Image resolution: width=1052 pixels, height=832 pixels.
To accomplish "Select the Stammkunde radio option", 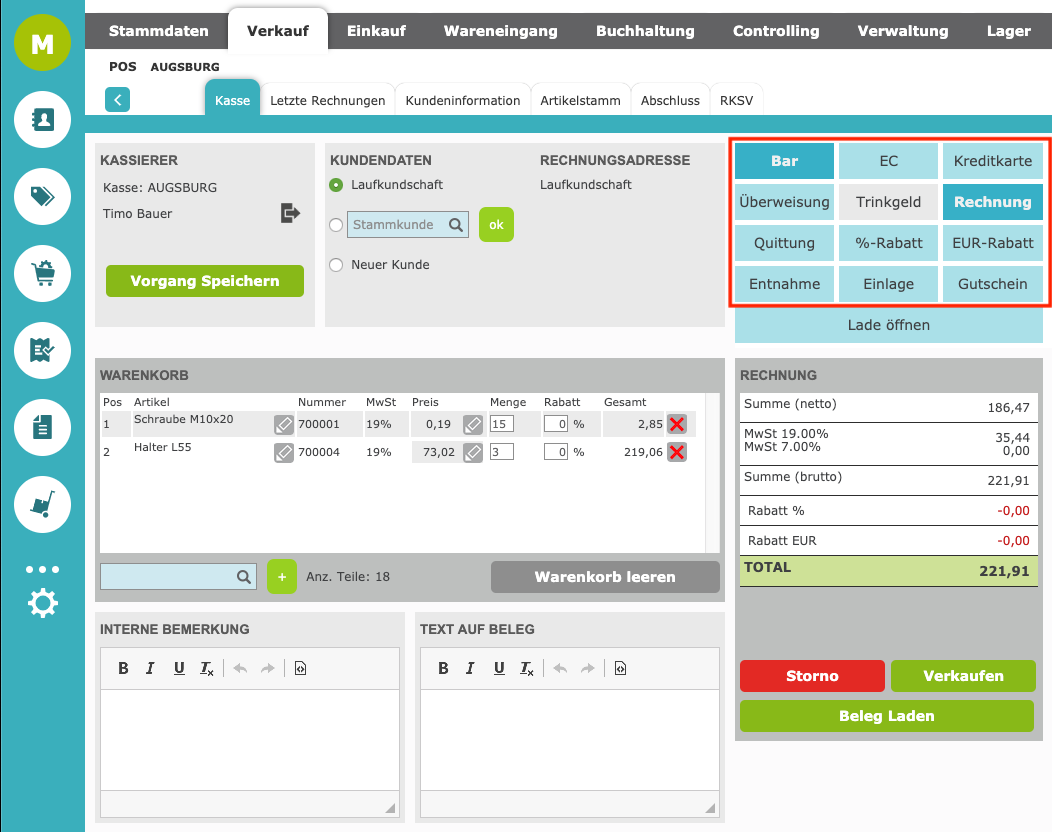I will (x=336, y=225).
